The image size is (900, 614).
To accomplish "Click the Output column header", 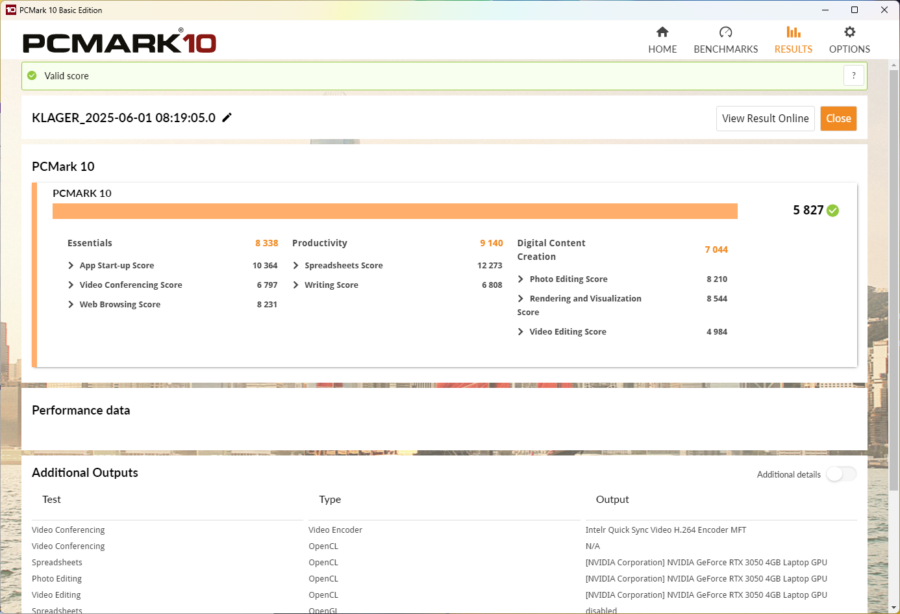I will (612, 499).
